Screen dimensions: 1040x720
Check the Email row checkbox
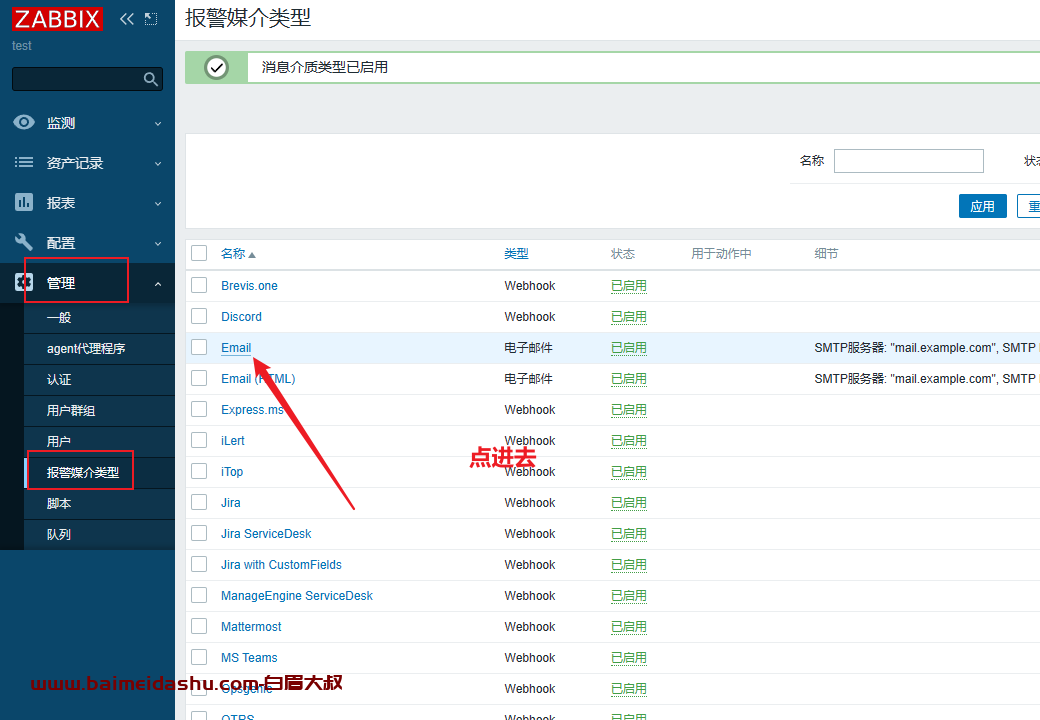point(199,347)
